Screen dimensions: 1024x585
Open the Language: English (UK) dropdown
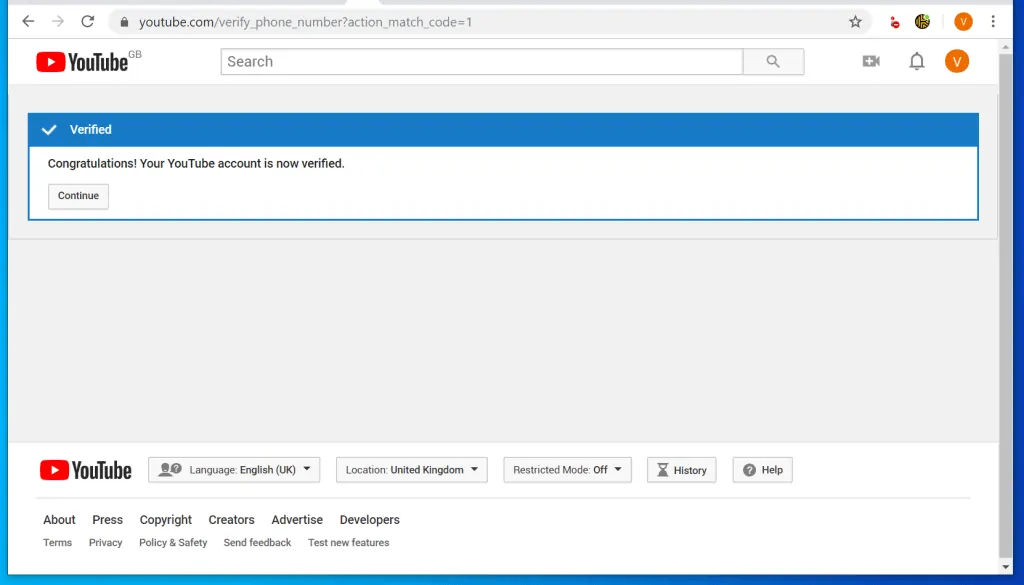pos(233,470)
